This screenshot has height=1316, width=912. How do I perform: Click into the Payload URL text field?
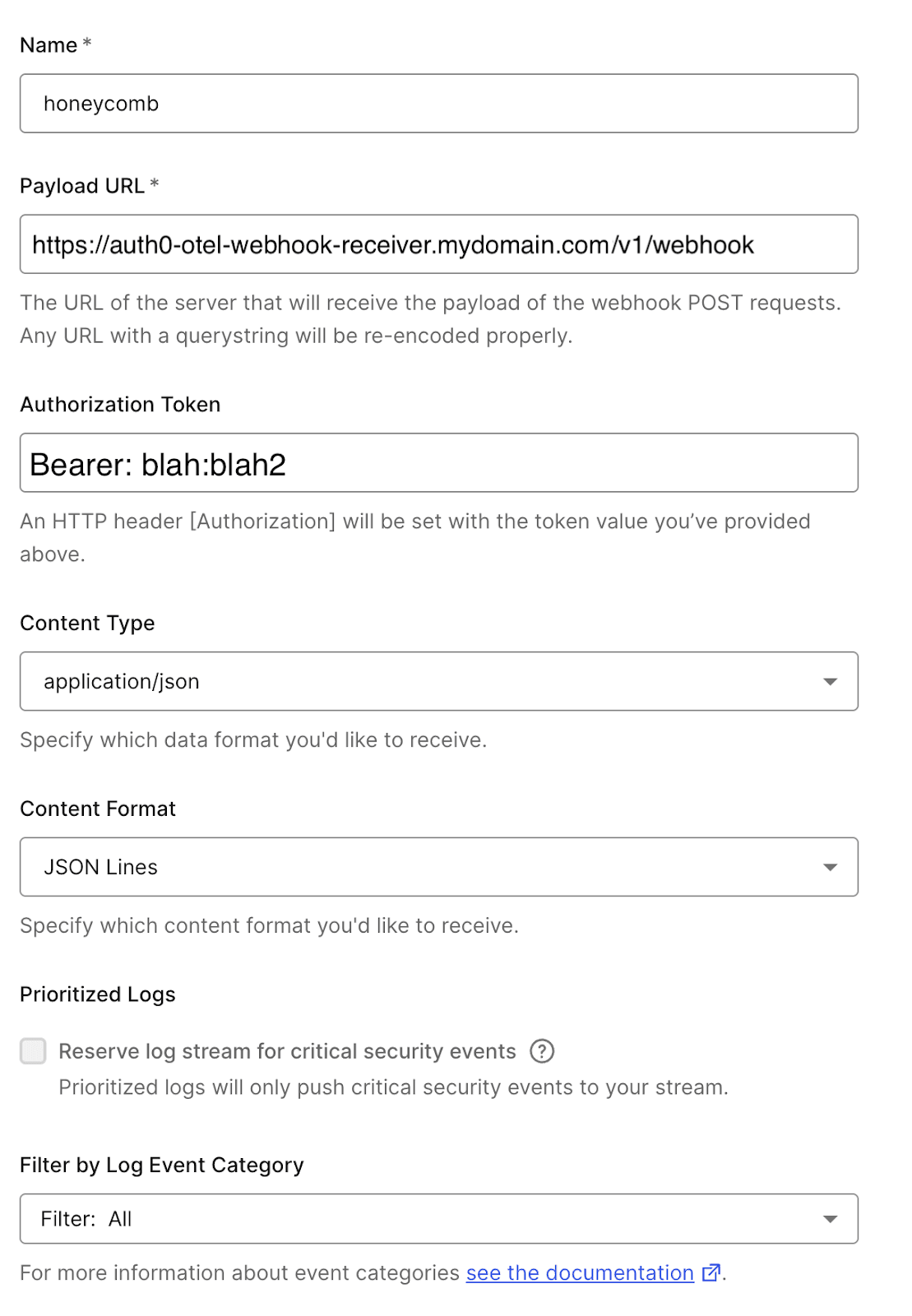438,244
